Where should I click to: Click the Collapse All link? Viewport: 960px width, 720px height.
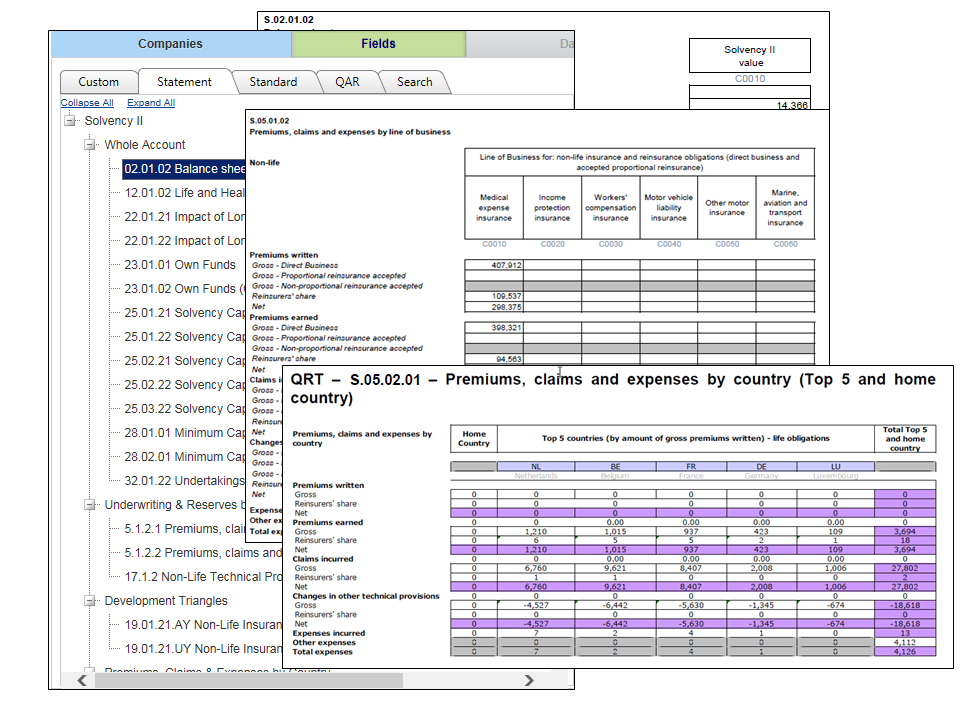[87, 103]
